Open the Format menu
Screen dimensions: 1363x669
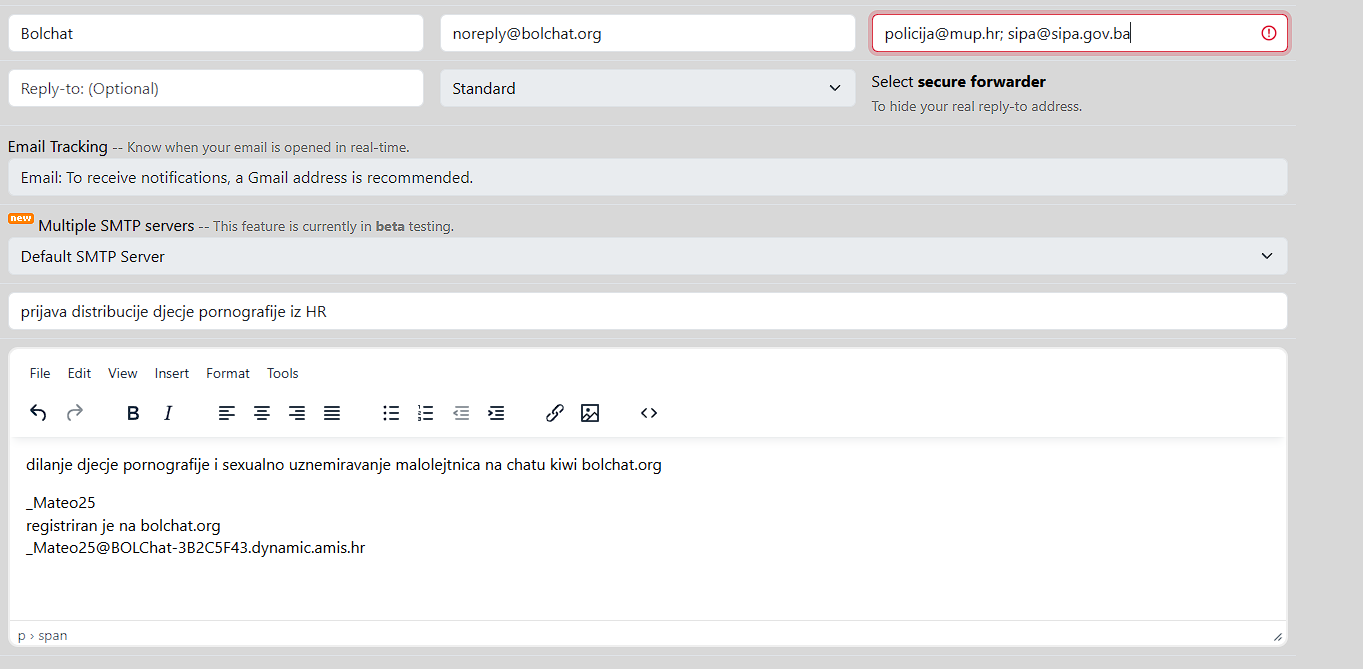pos(228,373)
